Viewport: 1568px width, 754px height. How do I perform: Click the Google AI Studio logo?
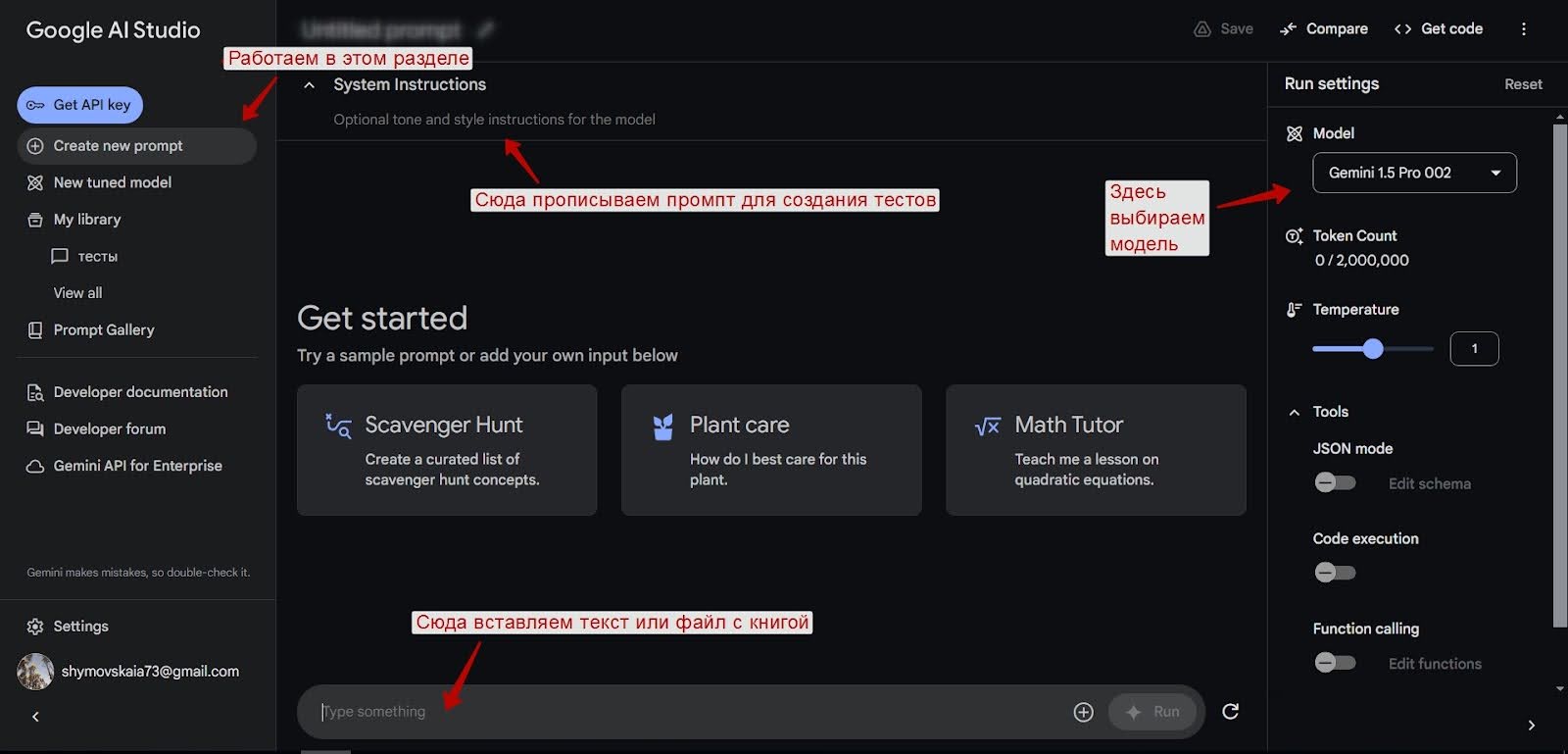point(113,30)
